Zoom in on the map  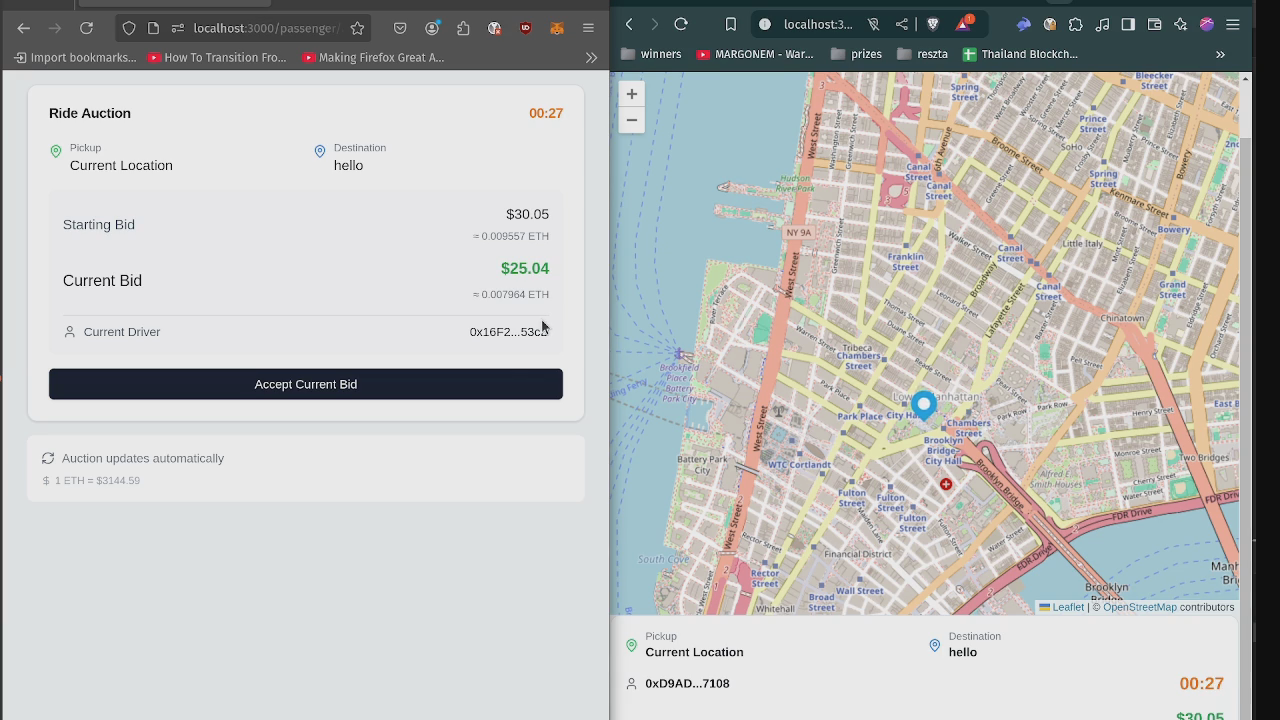(631, 94)
